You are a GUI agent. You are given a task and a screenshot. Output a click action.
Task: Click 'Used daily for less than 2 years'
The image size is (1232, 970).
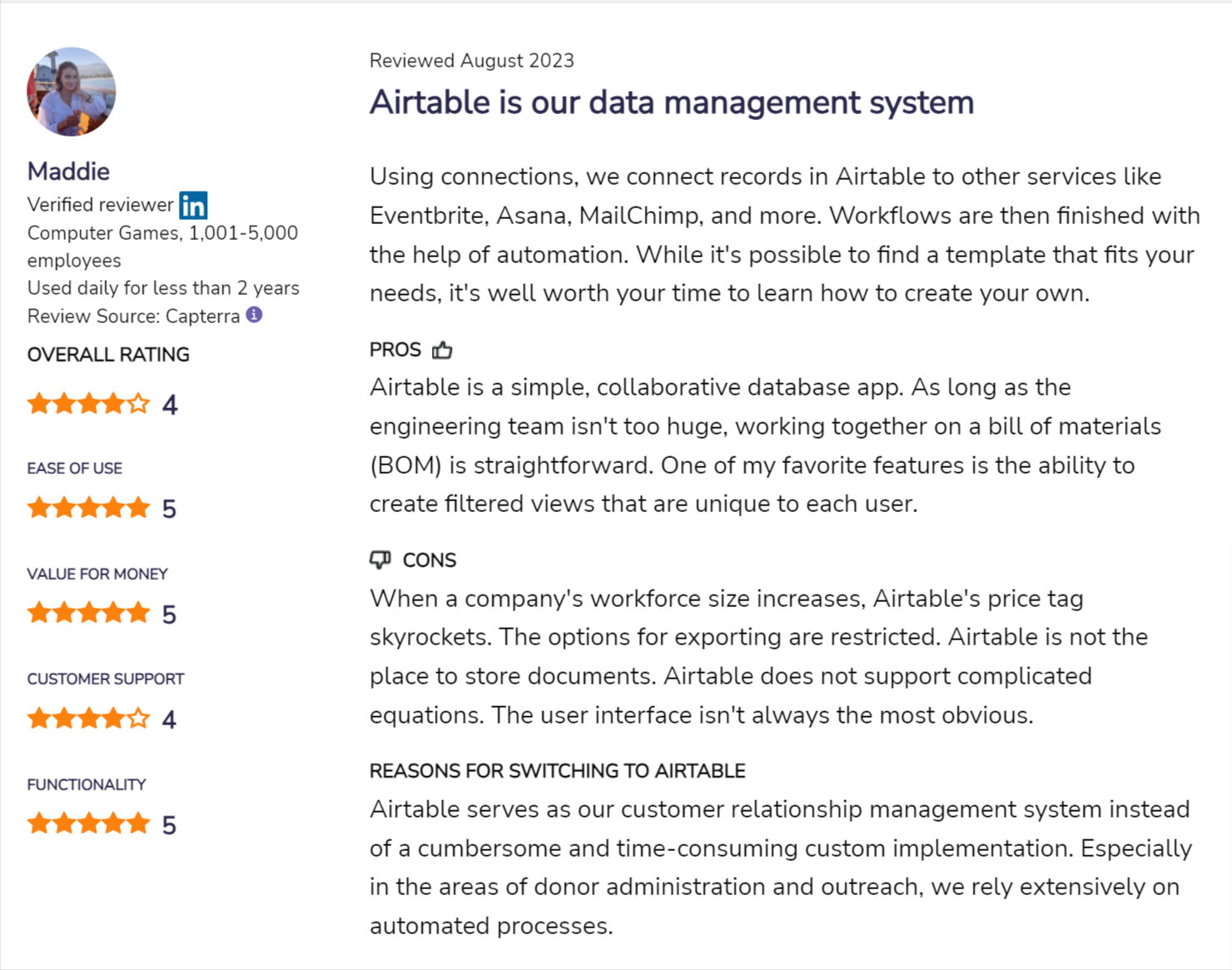point(163,288)
